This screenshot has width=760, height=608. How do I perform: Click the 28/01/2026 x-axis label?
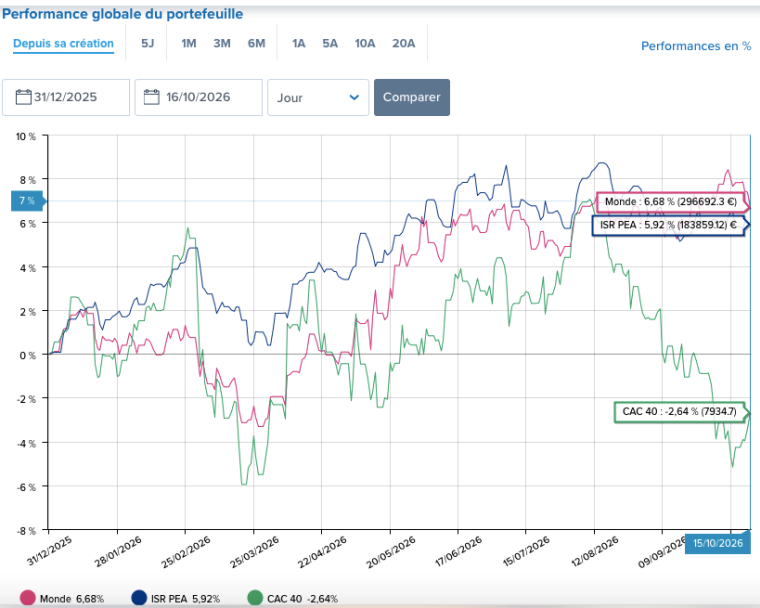[x=118, y=552]
